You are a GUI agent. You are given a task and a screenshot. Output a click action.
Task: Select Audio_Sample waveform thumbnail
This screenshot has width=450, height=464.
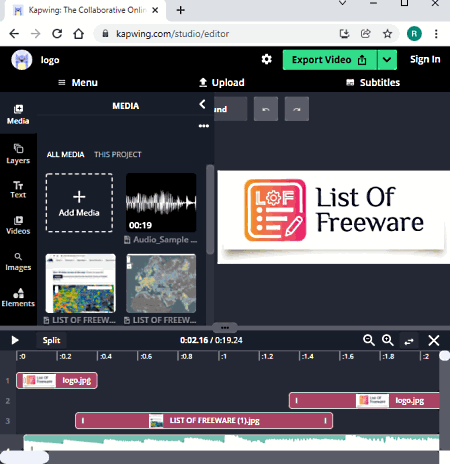161,202
